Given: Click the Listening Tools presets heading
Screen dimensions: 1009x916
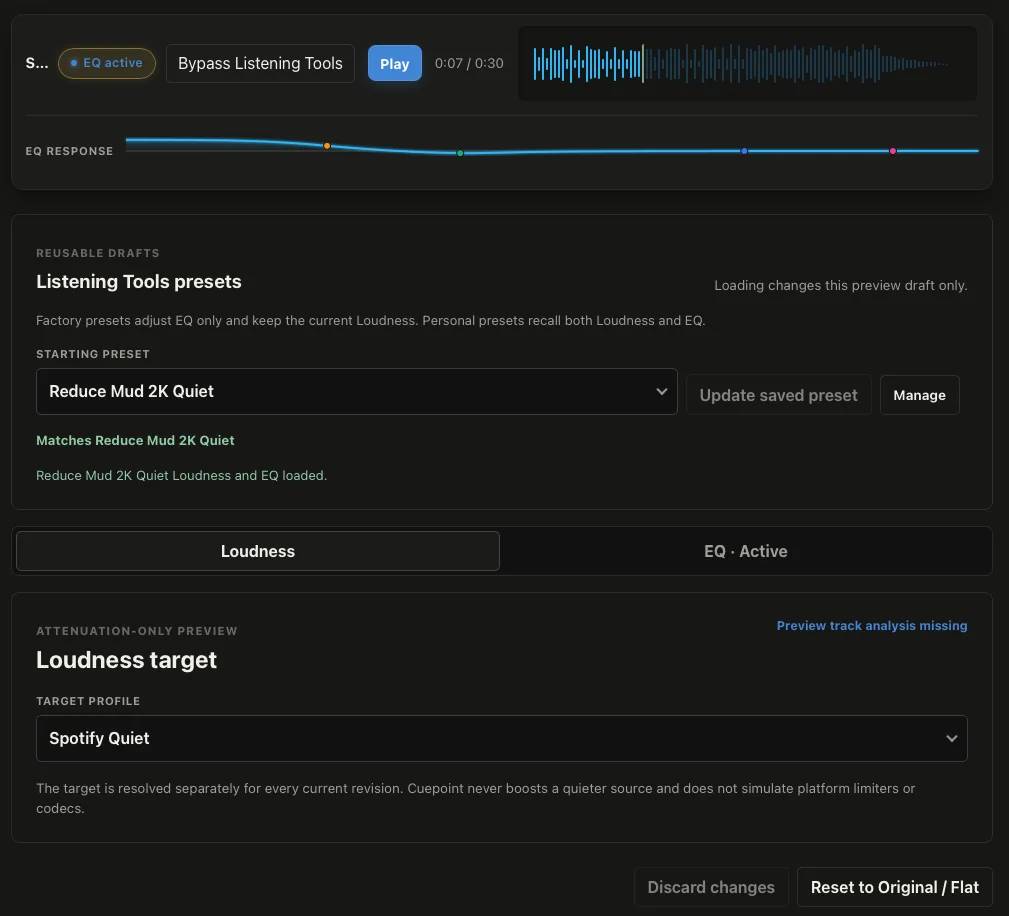Looking at the screenshot, I should coord(138,281).
